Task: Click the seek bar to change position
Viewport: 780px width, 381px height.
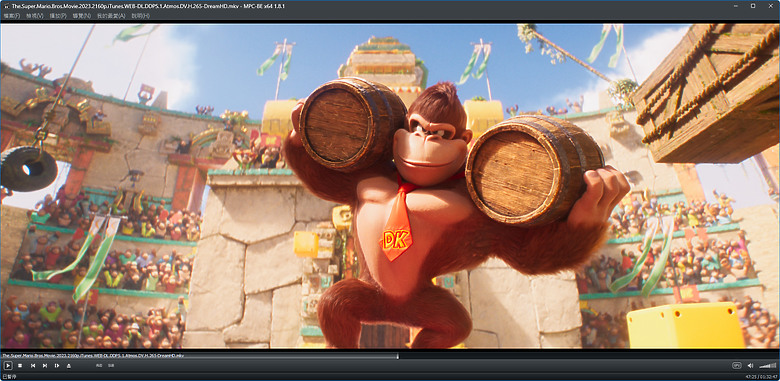Action: [390, 356]
